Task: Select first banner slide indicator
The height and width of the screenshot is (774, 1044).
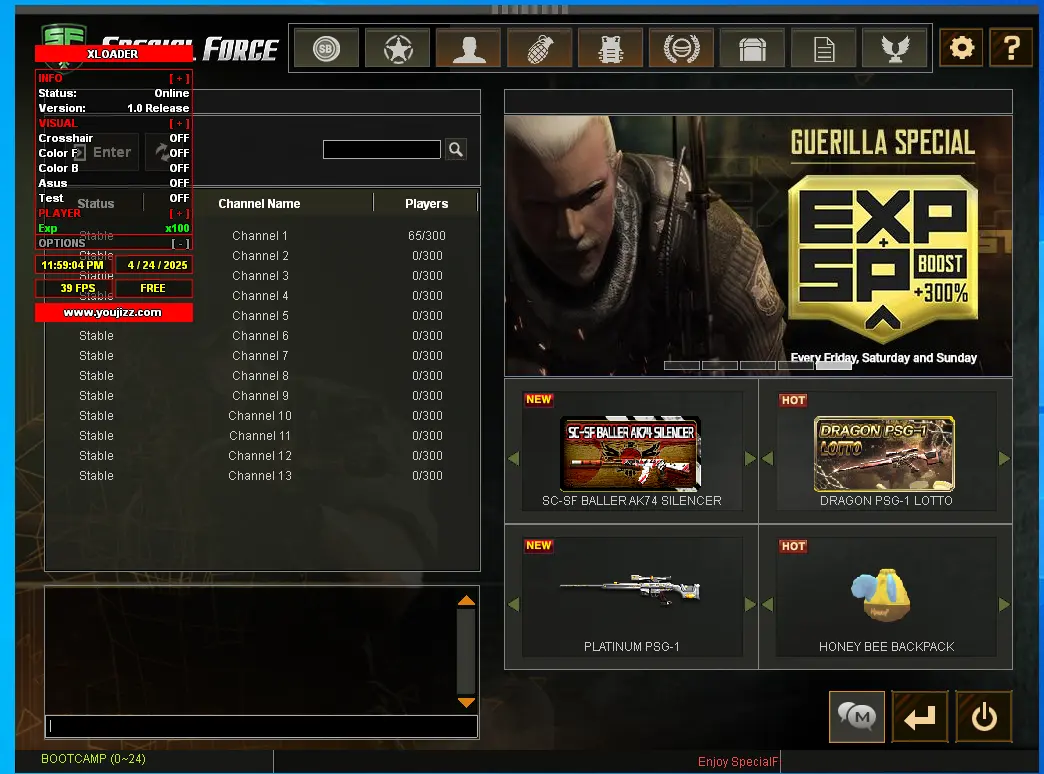Action: 682,366
